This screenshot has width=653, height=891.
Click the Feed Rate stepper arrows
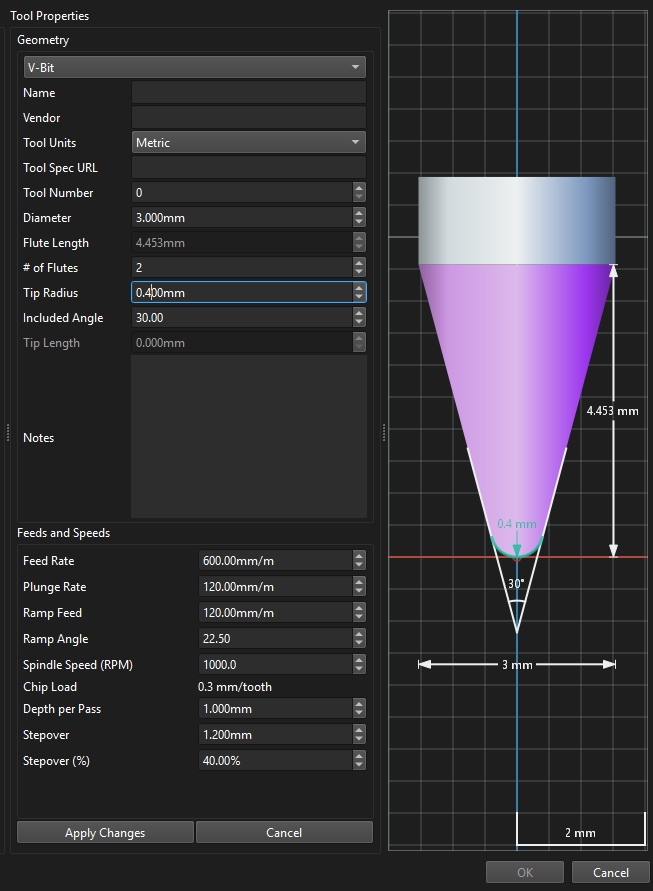tap(359, 561)
